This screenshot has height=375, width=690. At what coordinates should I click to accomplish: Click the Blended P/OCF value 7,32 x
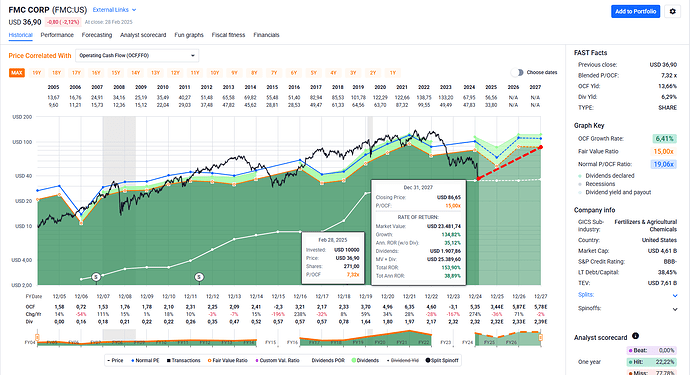tap(669, 75)
